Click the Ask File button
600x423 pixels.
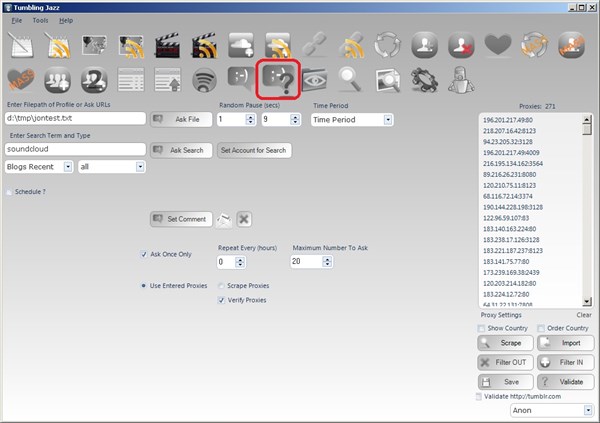coord(181,119)
